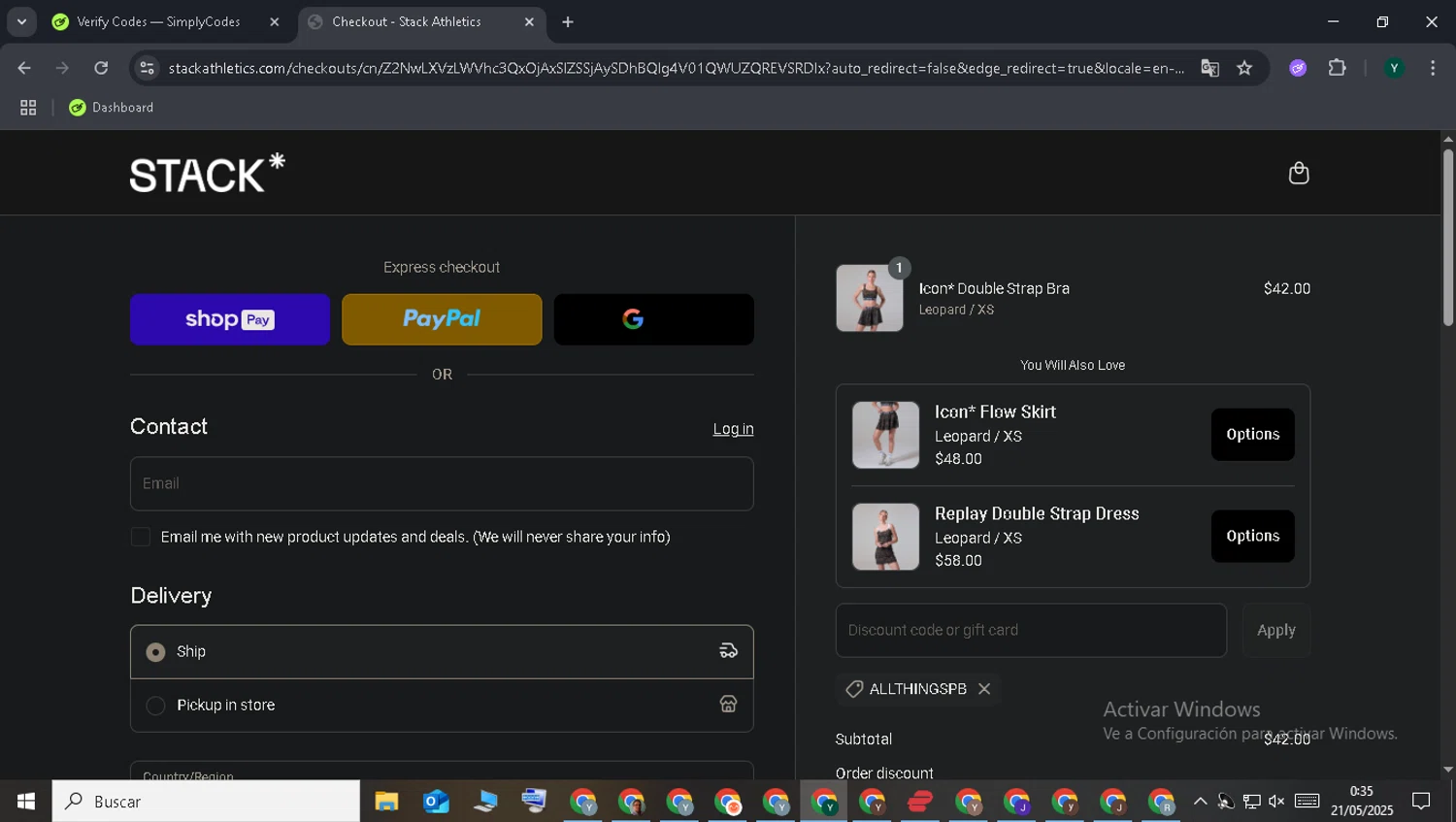1456x822 pixels.
Task: Pay with Shop Pay express button
Action: [x=230, y=319]
